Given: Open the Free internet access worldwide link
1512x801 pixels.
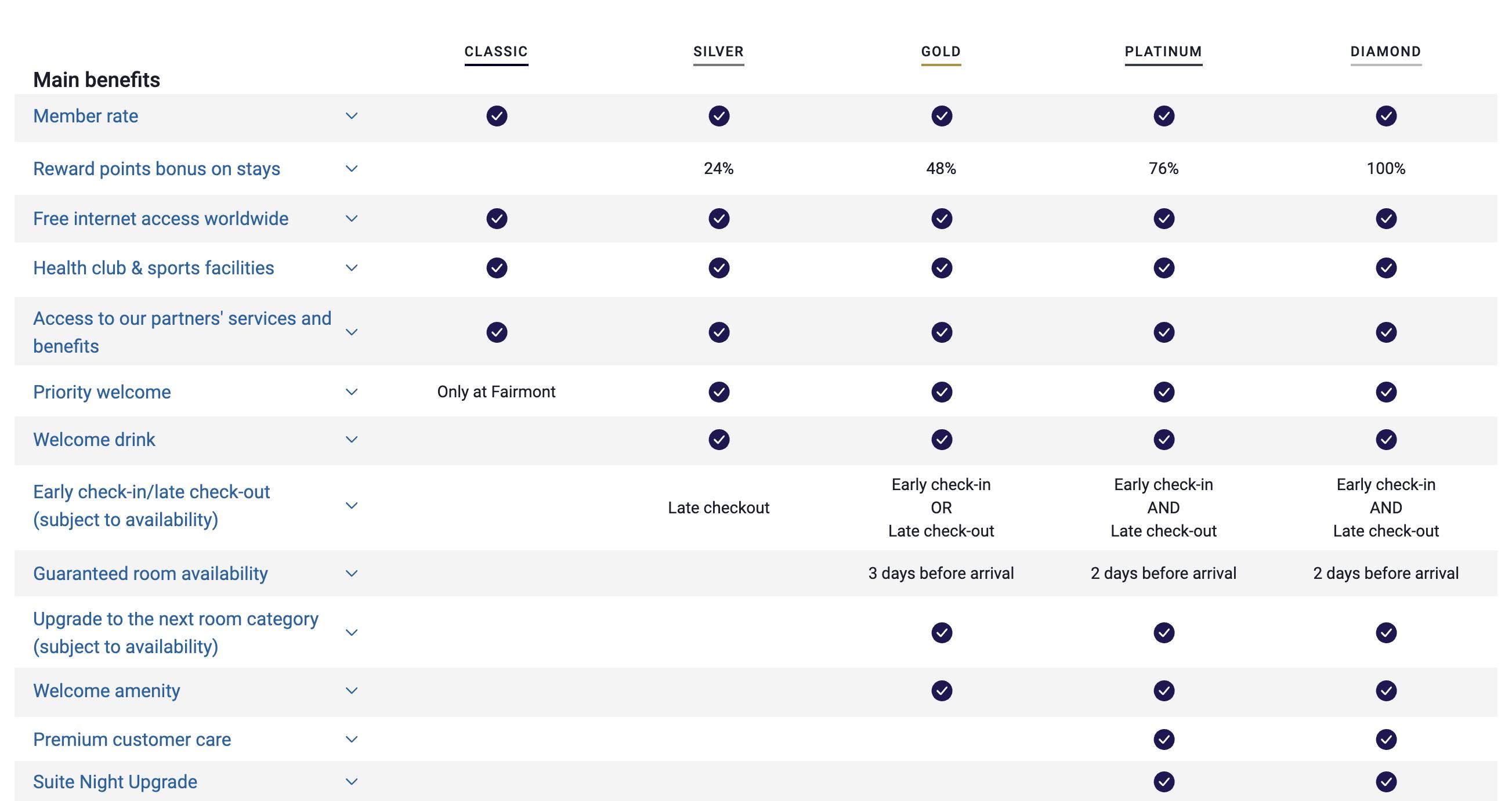Looking at the screenshot, I should [160, 219].
